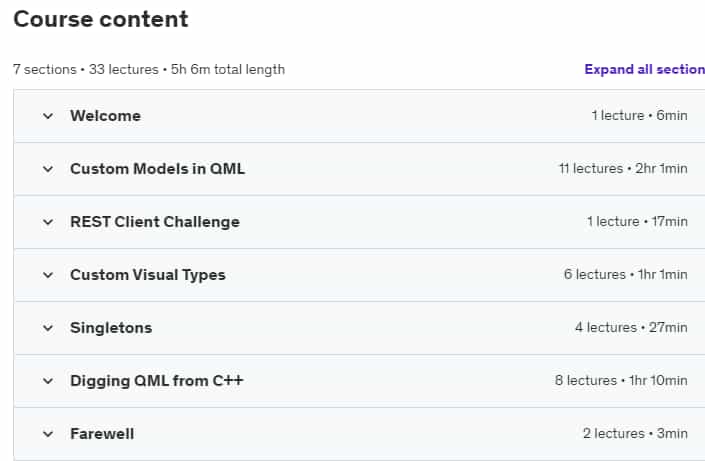Click the '2 lectures • 3min' label
Viewport: 705px width, 461px height.
click(x=635, y=434)
